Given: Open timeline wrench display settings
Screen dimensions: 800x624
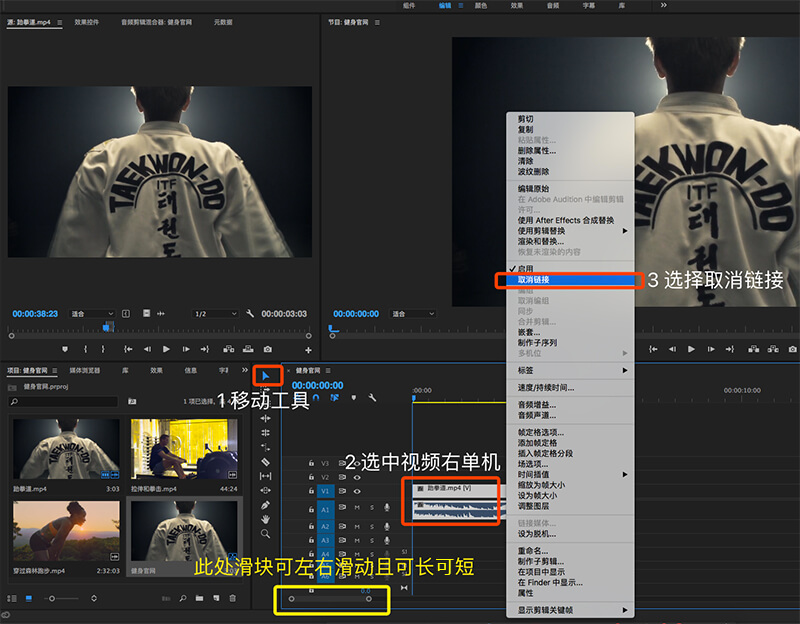Looking at the screenshot, I should click(372, 397).
